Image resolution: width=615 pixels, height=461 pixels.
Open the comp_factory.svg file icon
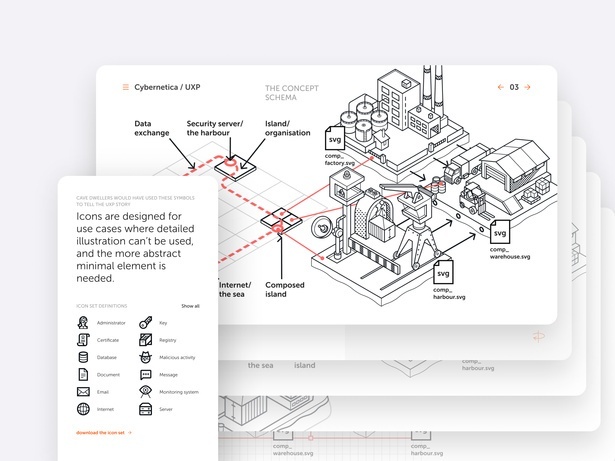(336, 139)
